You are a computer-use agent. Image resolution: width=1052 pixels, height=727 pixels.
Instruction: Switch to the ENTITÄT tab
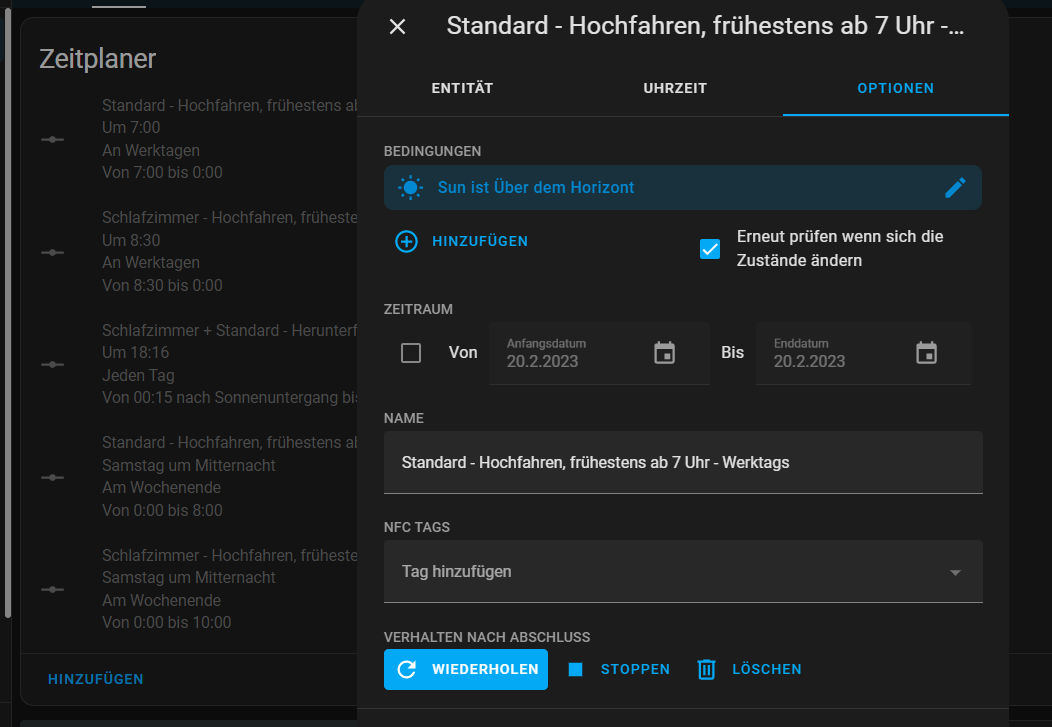click(x=462, y=88)
